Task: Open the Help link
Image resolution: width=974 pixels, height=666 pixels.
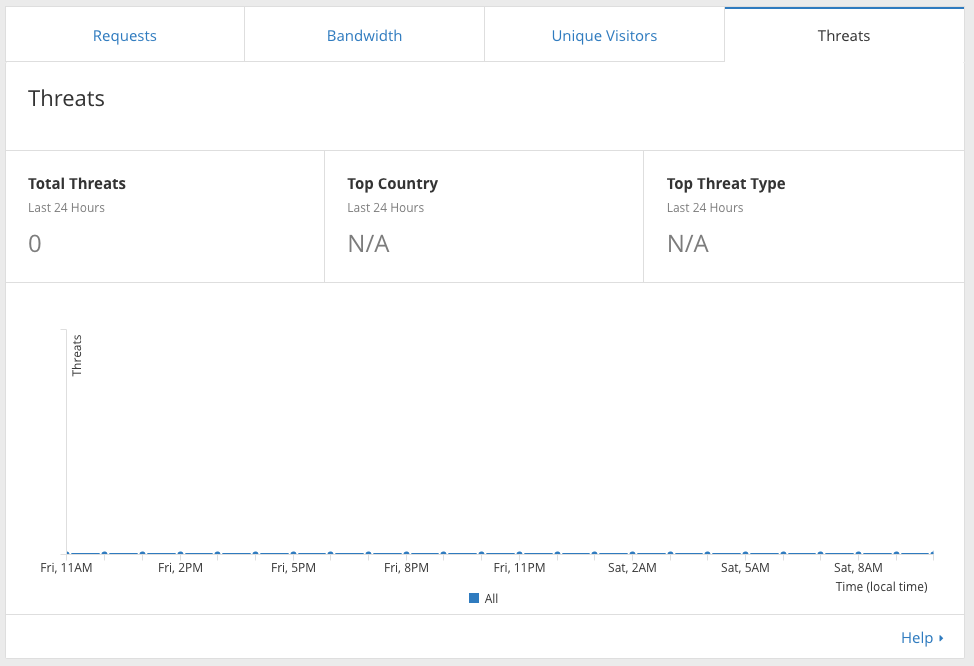Action: click(916, 638)
